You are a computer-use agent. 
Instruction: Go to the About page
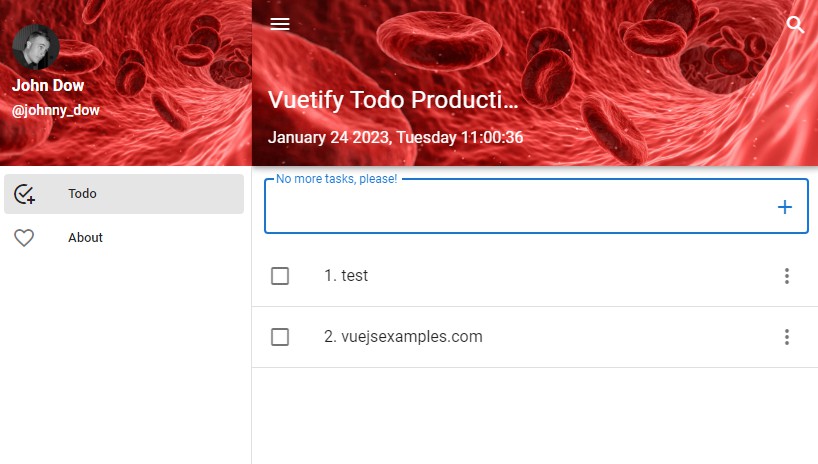click(86, 238)
